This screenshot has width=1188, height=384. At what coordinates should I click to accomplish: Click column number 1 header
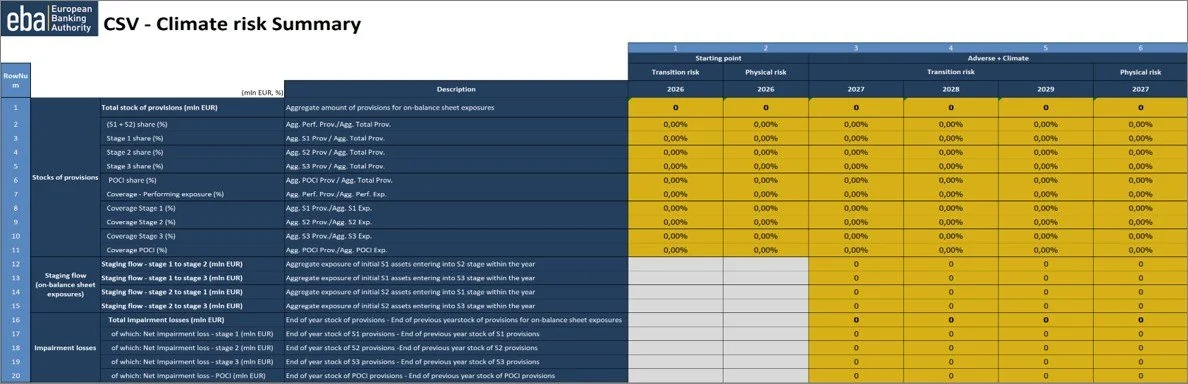tap(675, 48)
